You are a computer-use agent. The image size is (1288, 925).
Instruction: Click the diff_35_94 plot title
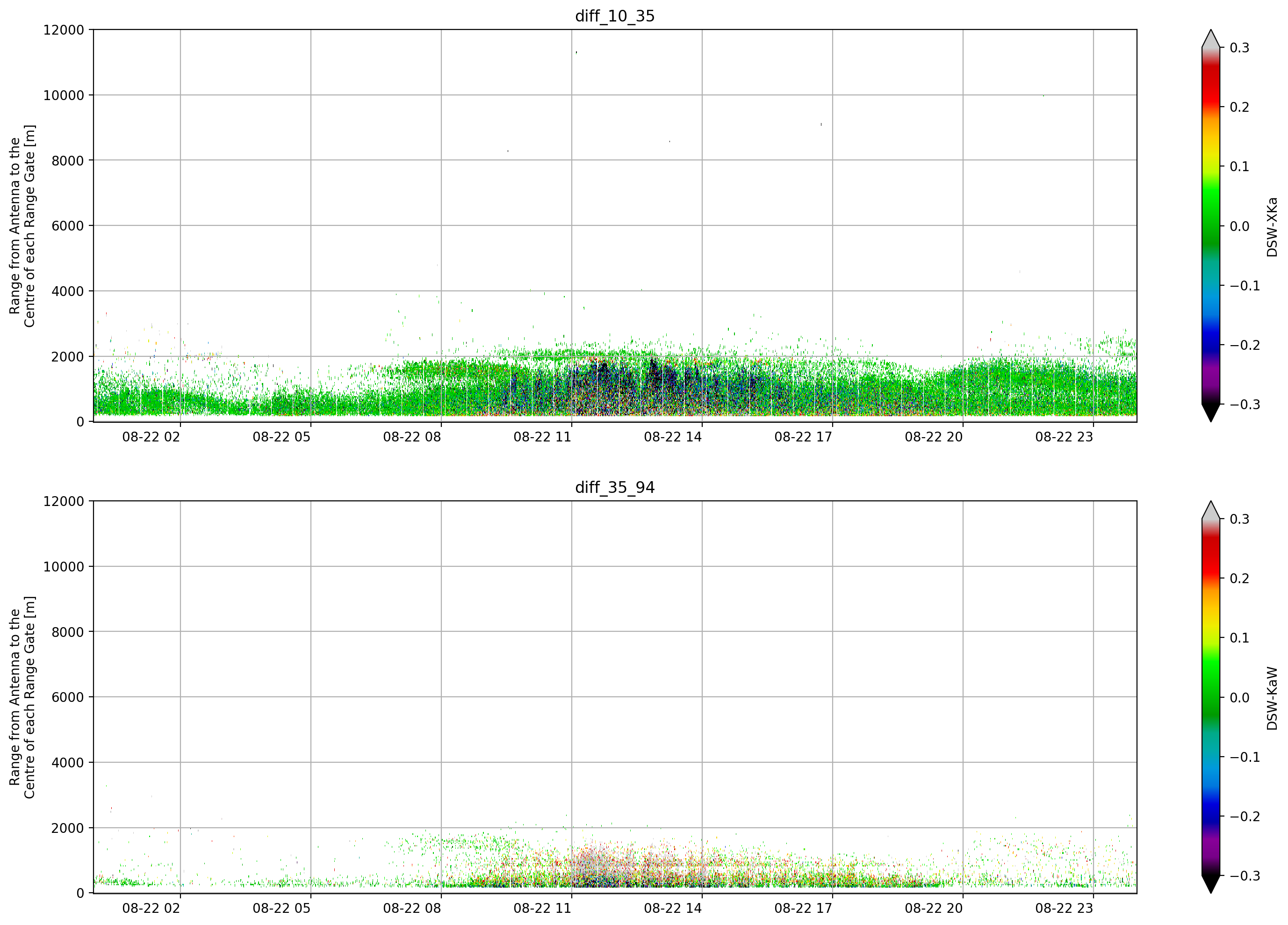coord(615,487)
